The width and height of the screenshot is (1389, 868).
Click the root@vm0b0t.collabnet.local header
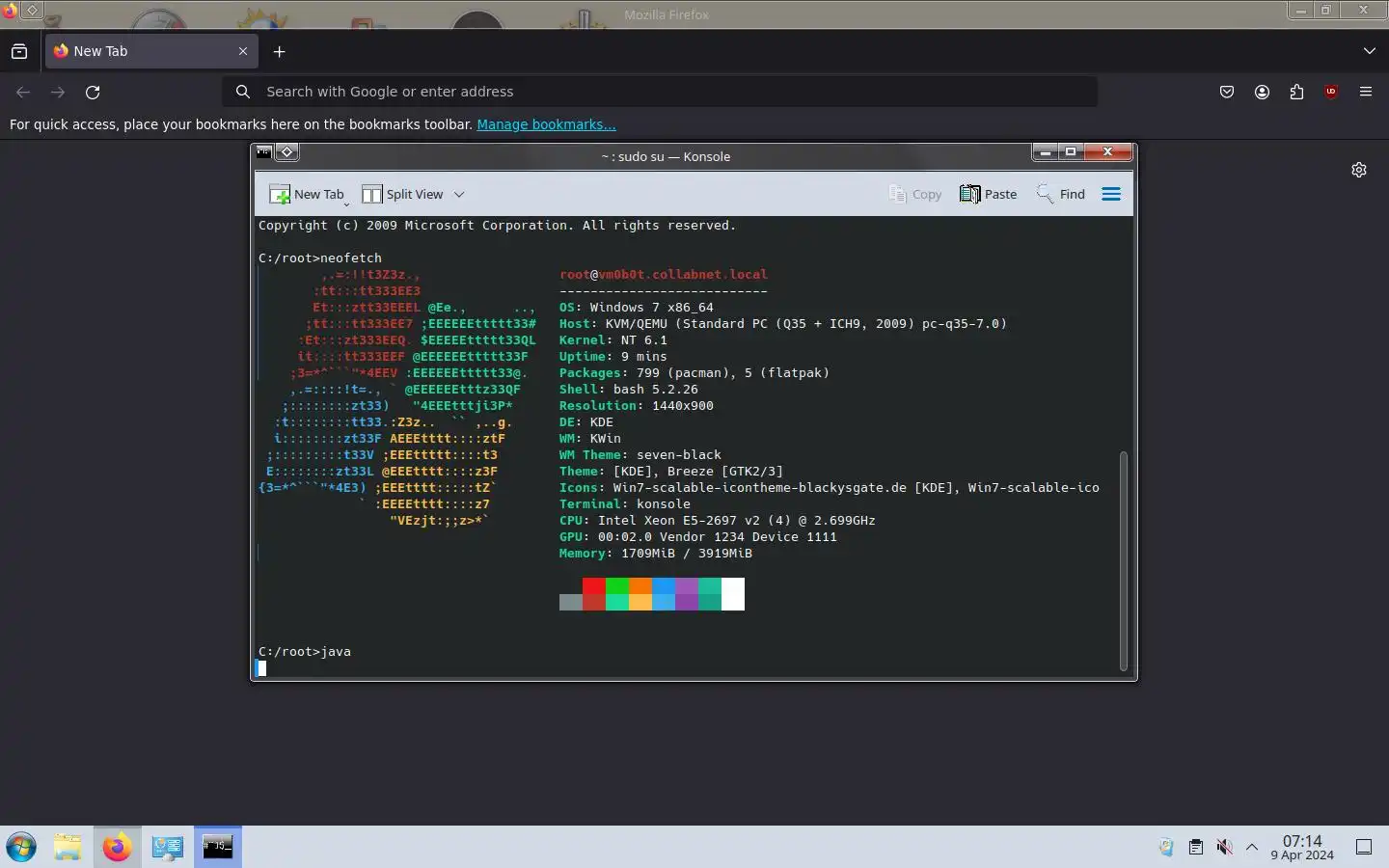click(664, 275)
